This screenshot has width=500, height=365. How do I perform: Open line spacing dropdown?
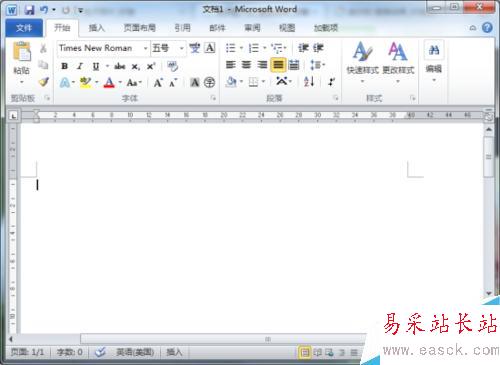(x=317, y=65)
